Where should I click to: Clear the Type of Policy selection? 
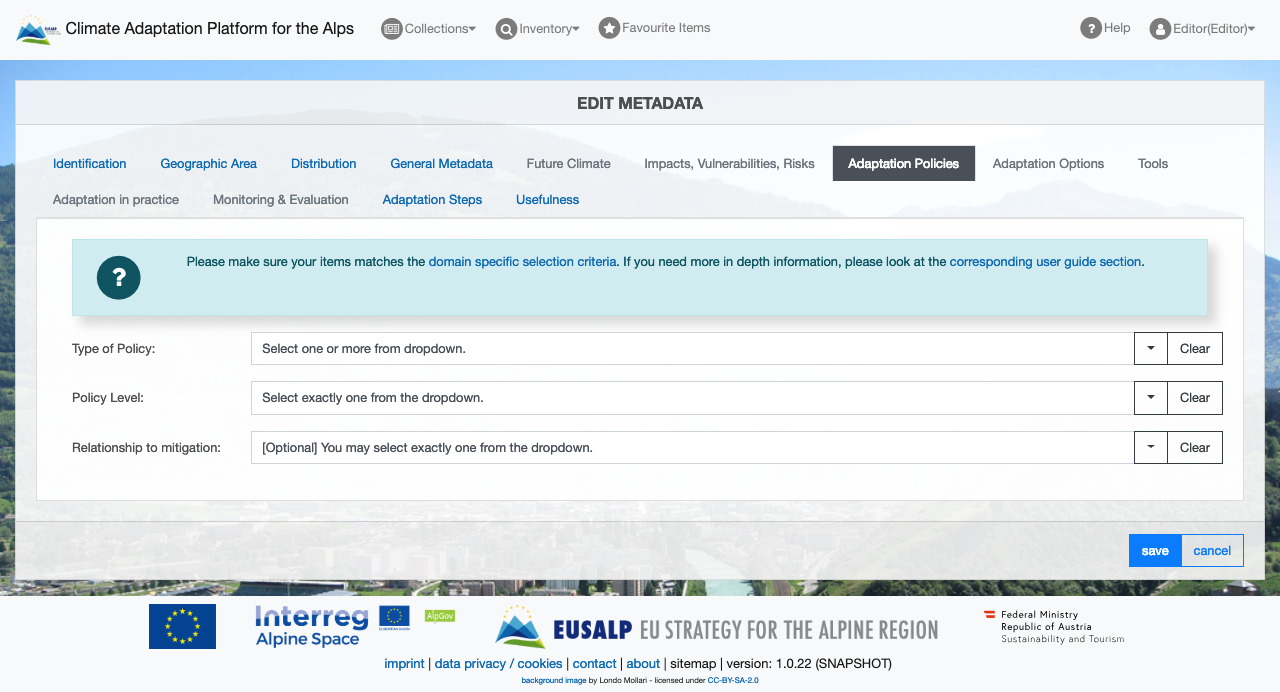[1194, 348]
